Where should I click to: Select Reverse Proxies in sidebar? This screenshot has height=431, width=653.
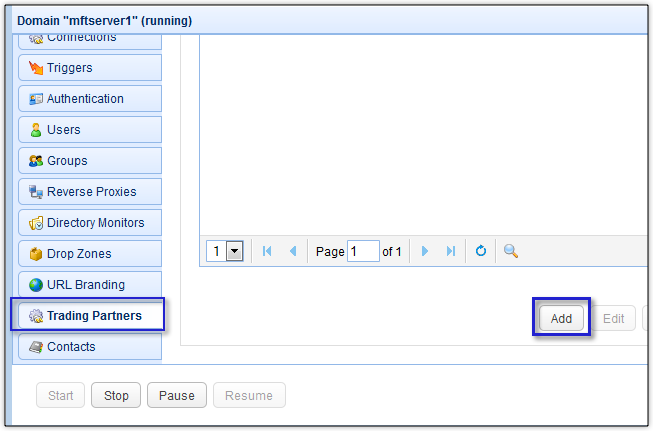89,192
